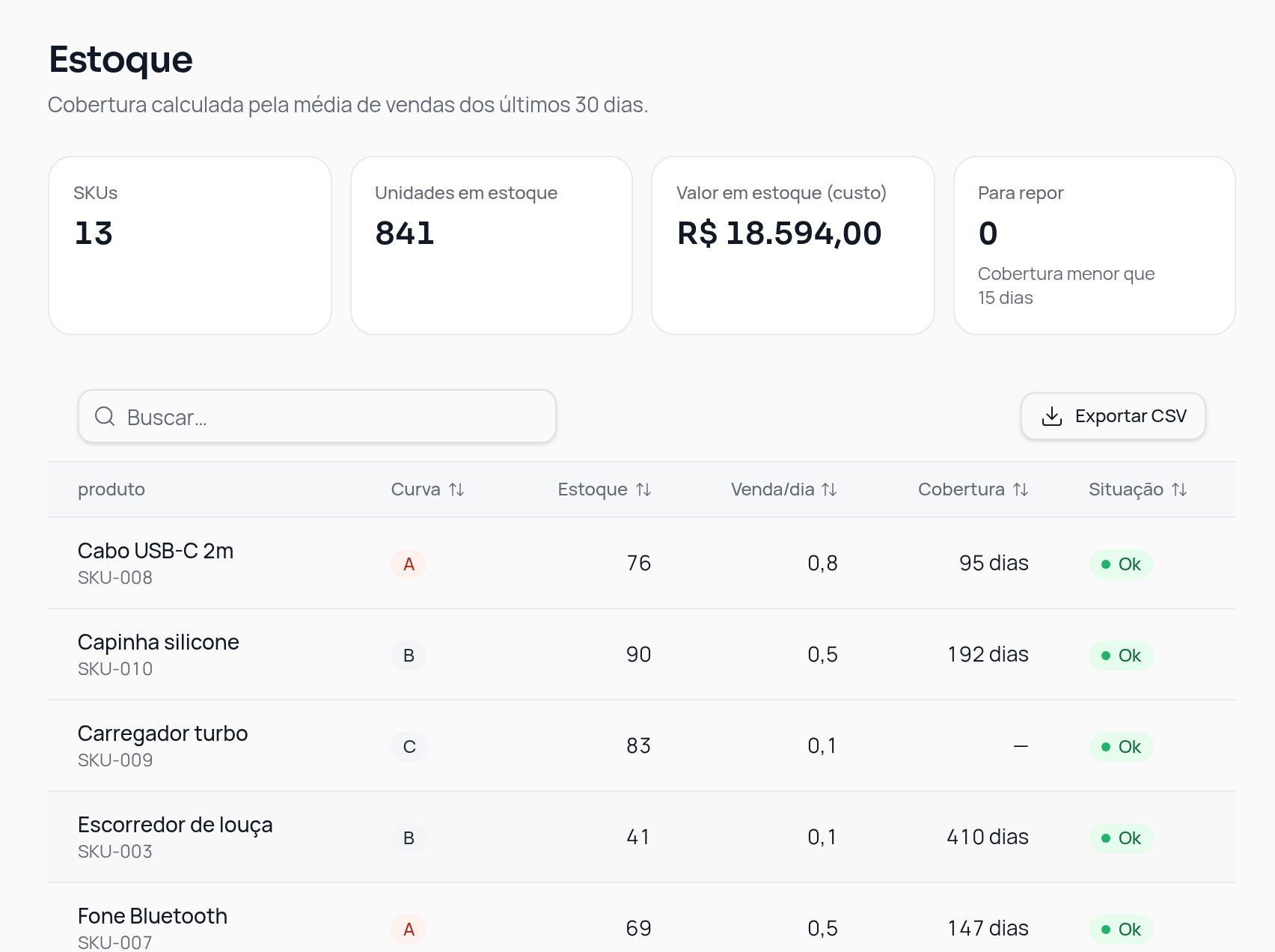Open the Para repor summary card
The height and width of the screenshot is (952, 1275).
point(1095,245)
